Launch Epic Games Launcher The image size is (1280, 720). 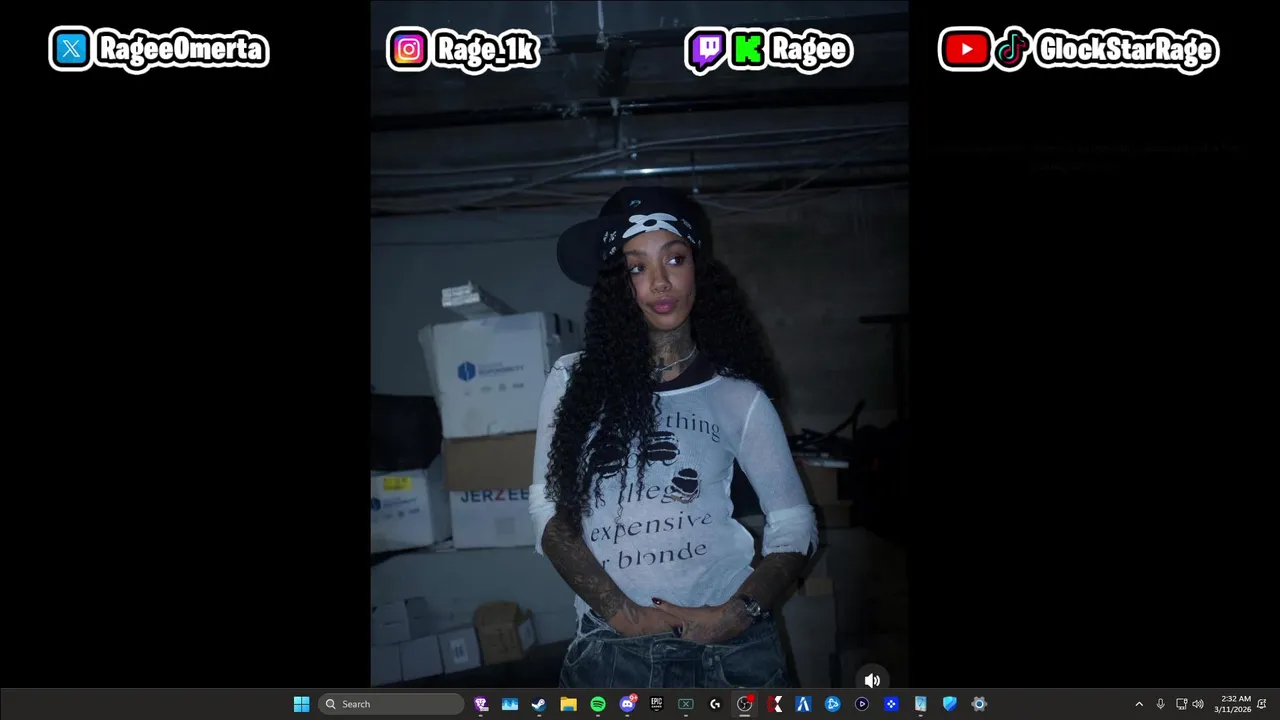pos(657,704)
